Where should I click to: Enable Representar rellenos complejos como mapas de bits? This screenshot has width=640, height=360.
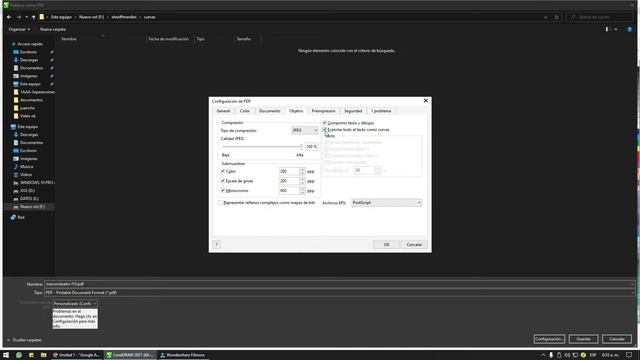tap(221, 202)
